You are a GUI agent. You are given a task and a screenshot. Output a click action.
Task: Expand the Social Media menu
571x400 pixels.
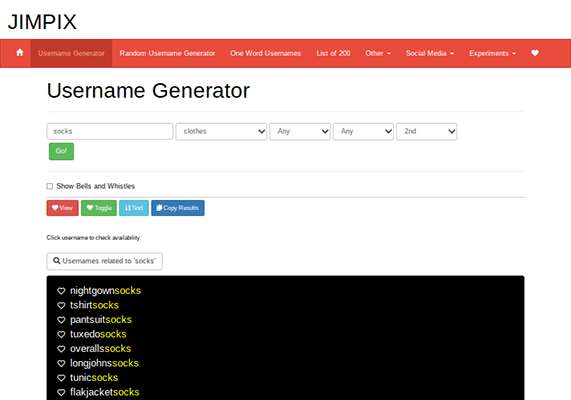[430, 53]
